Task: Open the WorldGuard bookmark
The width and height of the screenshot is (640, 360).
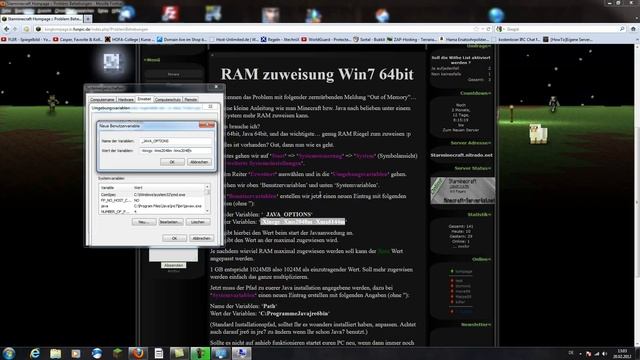Action: [326, 40]
